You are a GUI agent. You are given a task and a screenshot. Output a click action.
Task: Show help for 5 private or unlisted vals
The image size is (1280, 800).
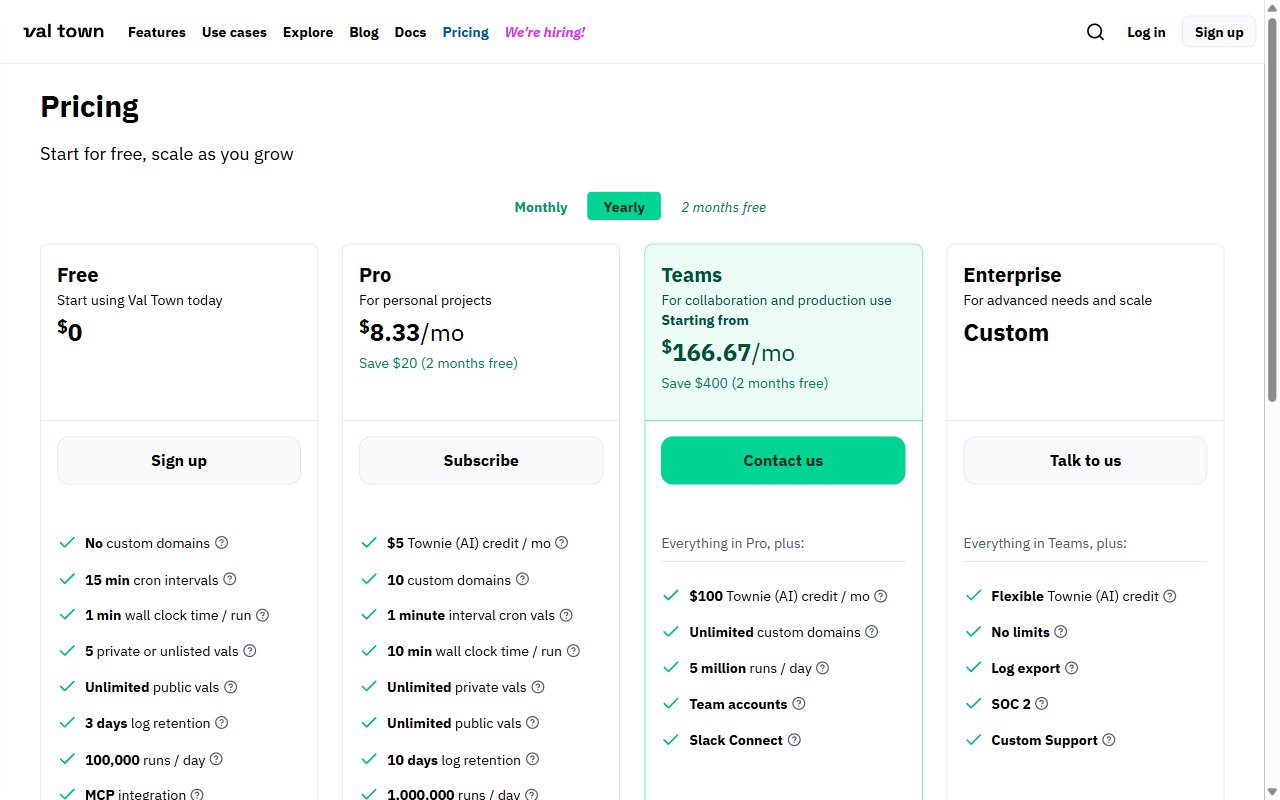coord(250,651)
